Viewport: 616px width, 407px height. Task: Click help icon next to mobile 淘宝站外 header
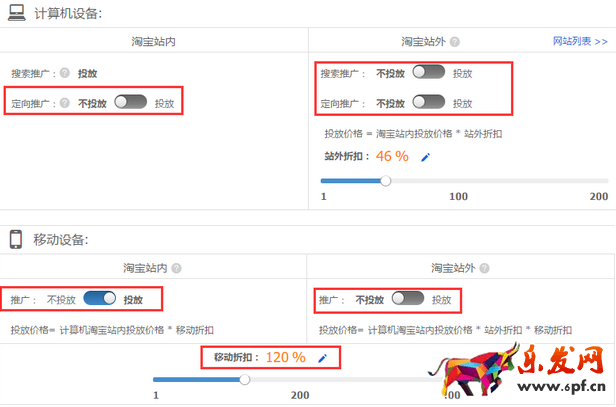click(x=484, y=269)
